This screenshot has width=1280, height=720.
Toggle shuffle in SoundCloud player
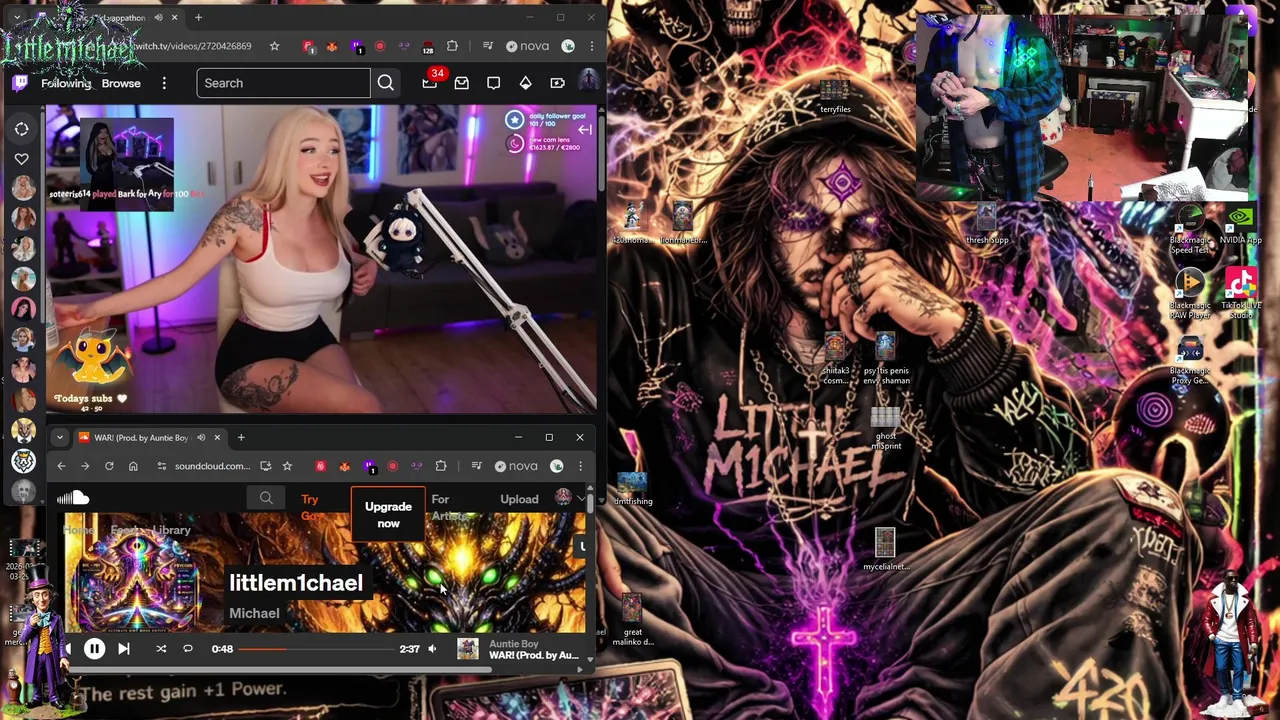pyautogui.click(x=161, y=649)
